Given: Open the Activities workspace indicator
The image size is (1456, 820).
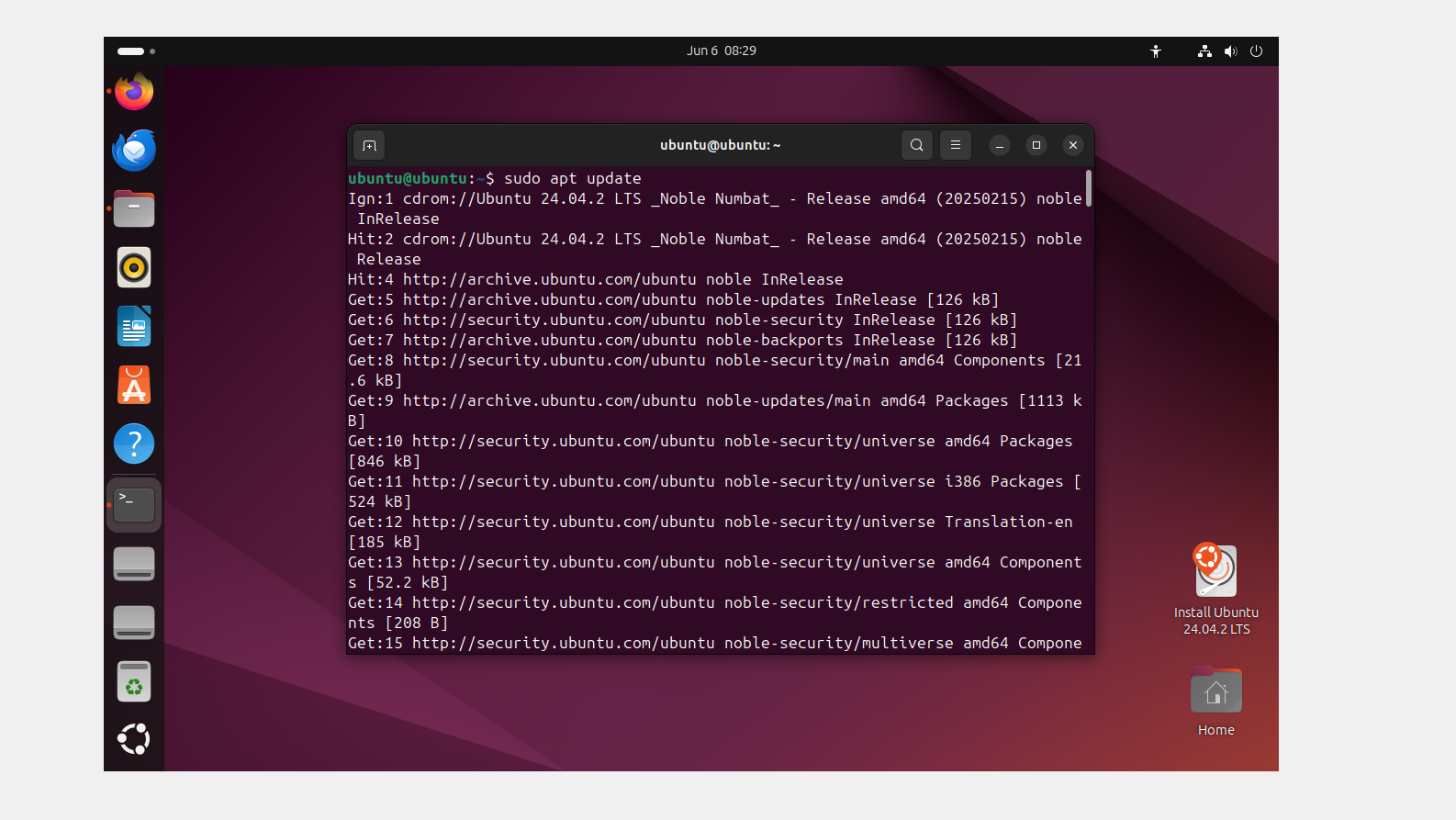Looking at the screenshot, I should point(136,51).
